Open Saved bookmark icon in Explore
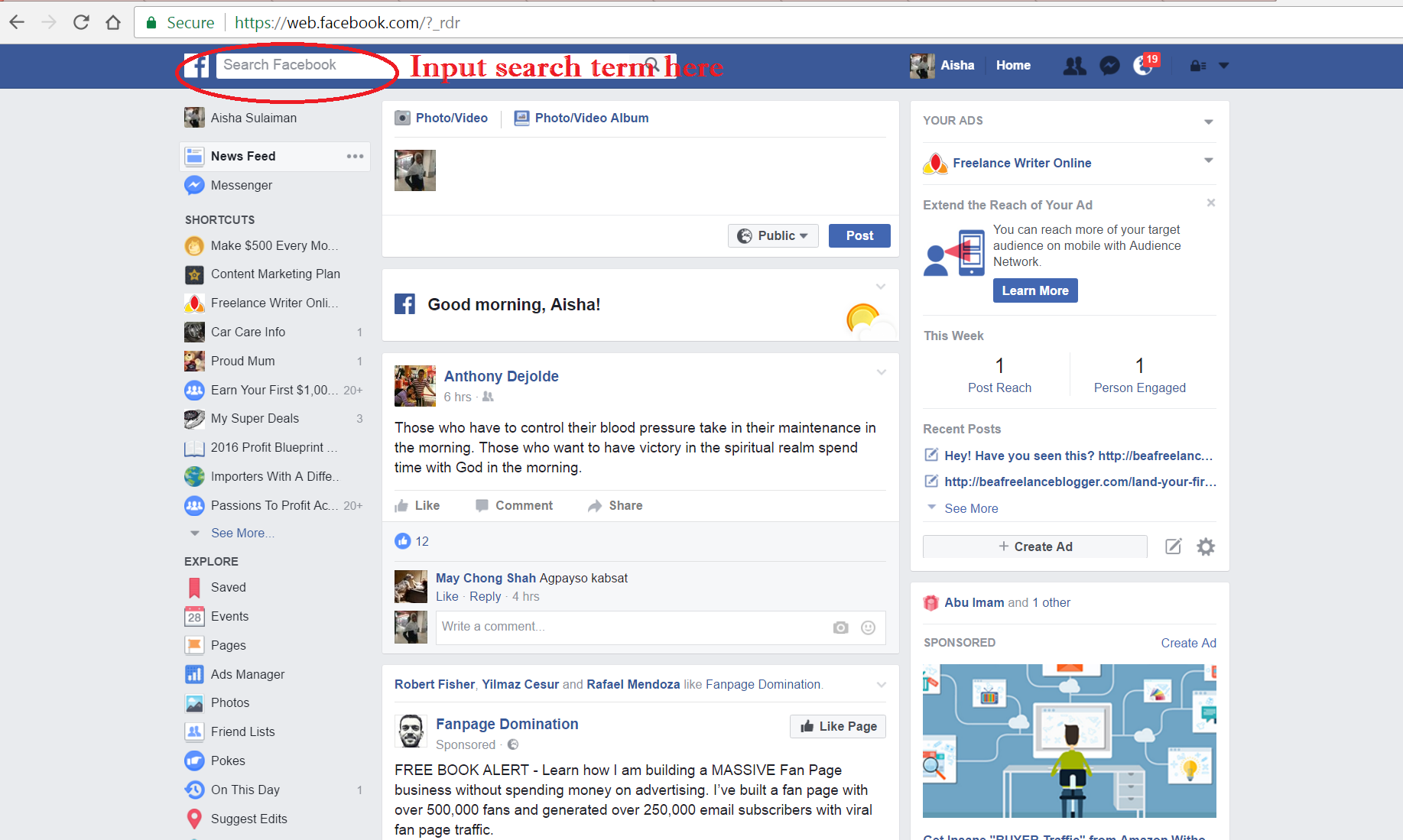Viewport: 1403px width, 840px height. (194, 588)
